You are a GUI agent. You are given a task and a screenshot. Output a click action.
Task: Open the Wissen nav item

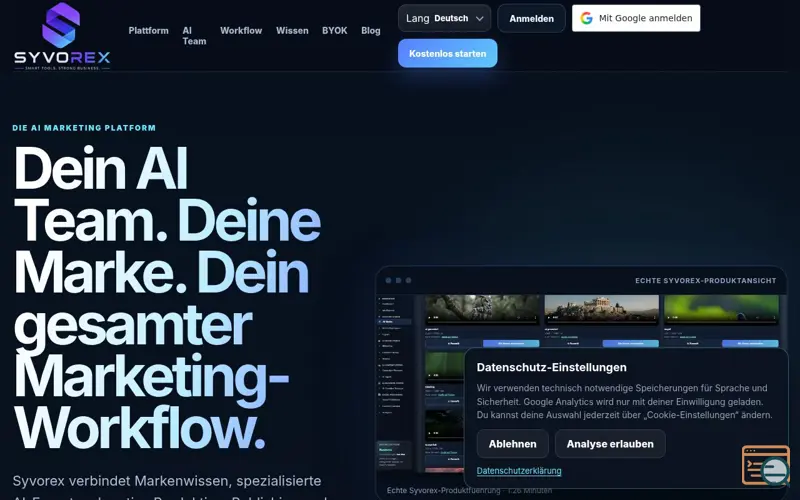pos(292,31)
